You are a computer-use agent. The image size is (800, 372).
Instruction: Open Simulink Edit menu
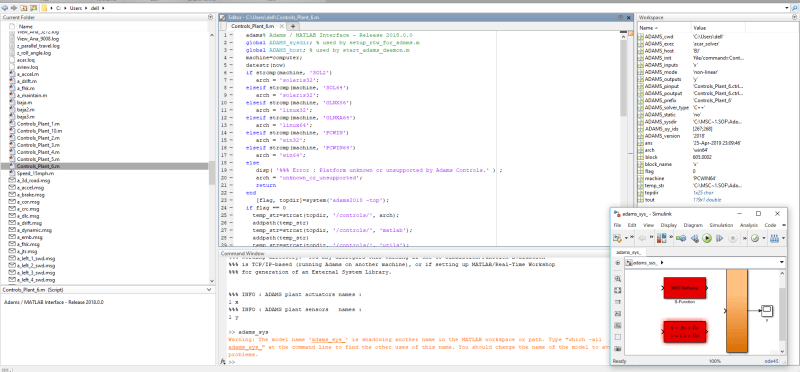632,225
